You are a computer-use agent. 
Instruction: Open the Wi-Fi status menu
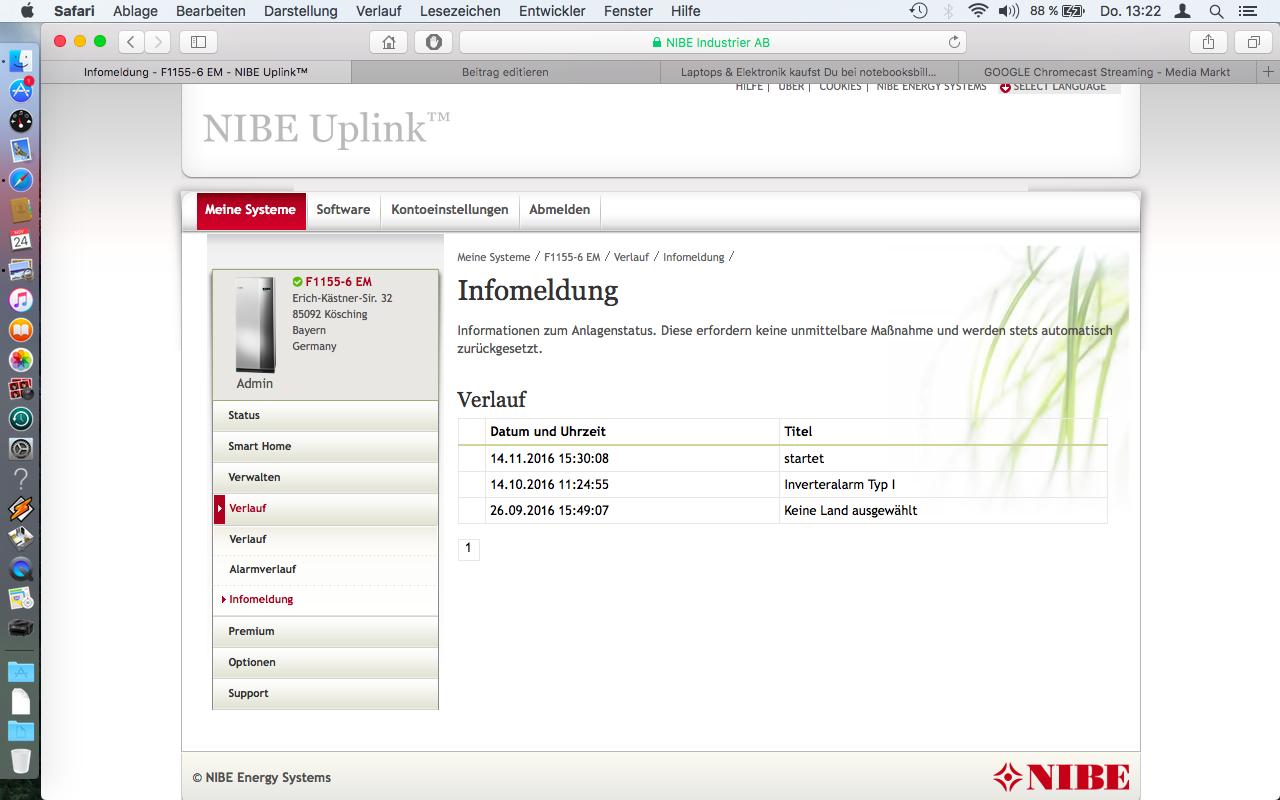978,11
